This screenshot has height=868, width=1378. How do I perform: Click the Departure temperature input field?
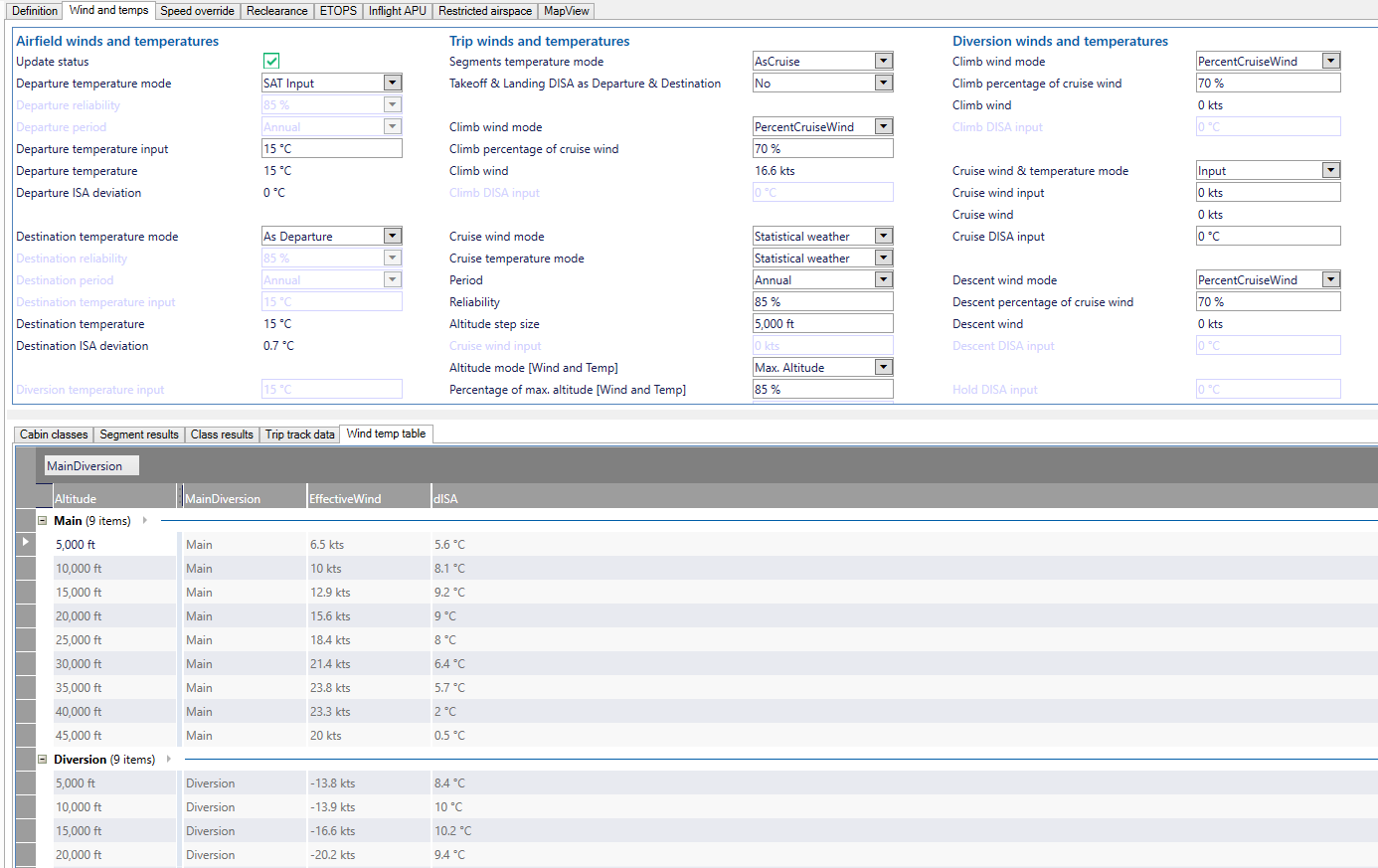tap(331, 148)
